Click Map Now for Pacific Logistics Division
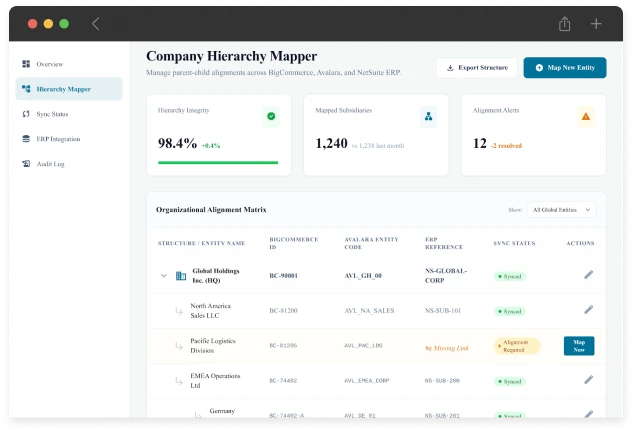 pyautogui.click(x=579, y=345)
